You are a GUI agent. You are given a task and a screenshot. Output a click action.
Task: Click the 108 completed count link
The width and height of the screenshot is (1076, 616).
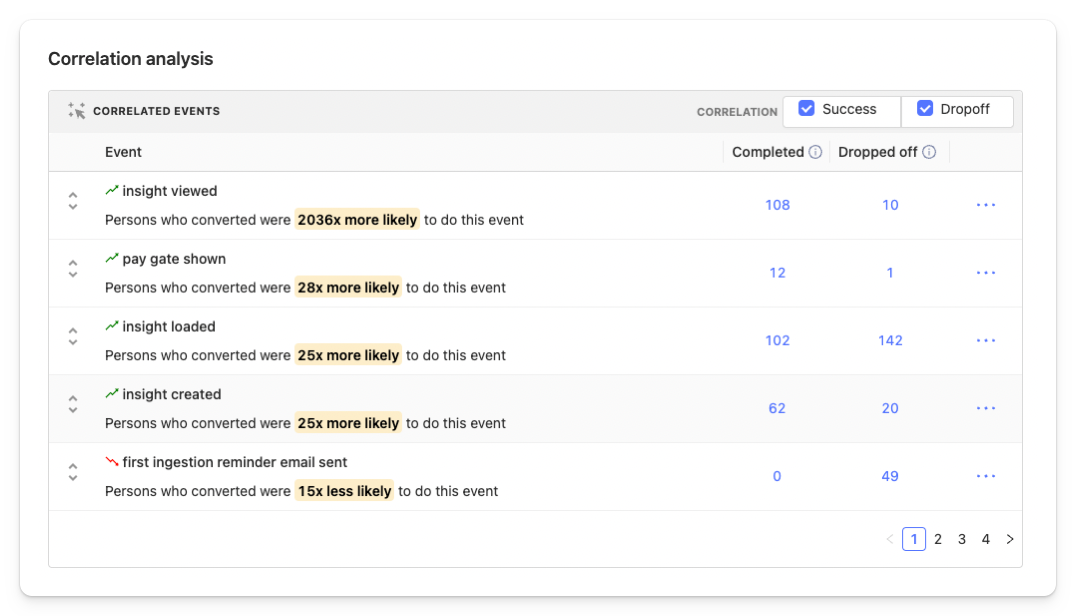click(x=777, y=205)
